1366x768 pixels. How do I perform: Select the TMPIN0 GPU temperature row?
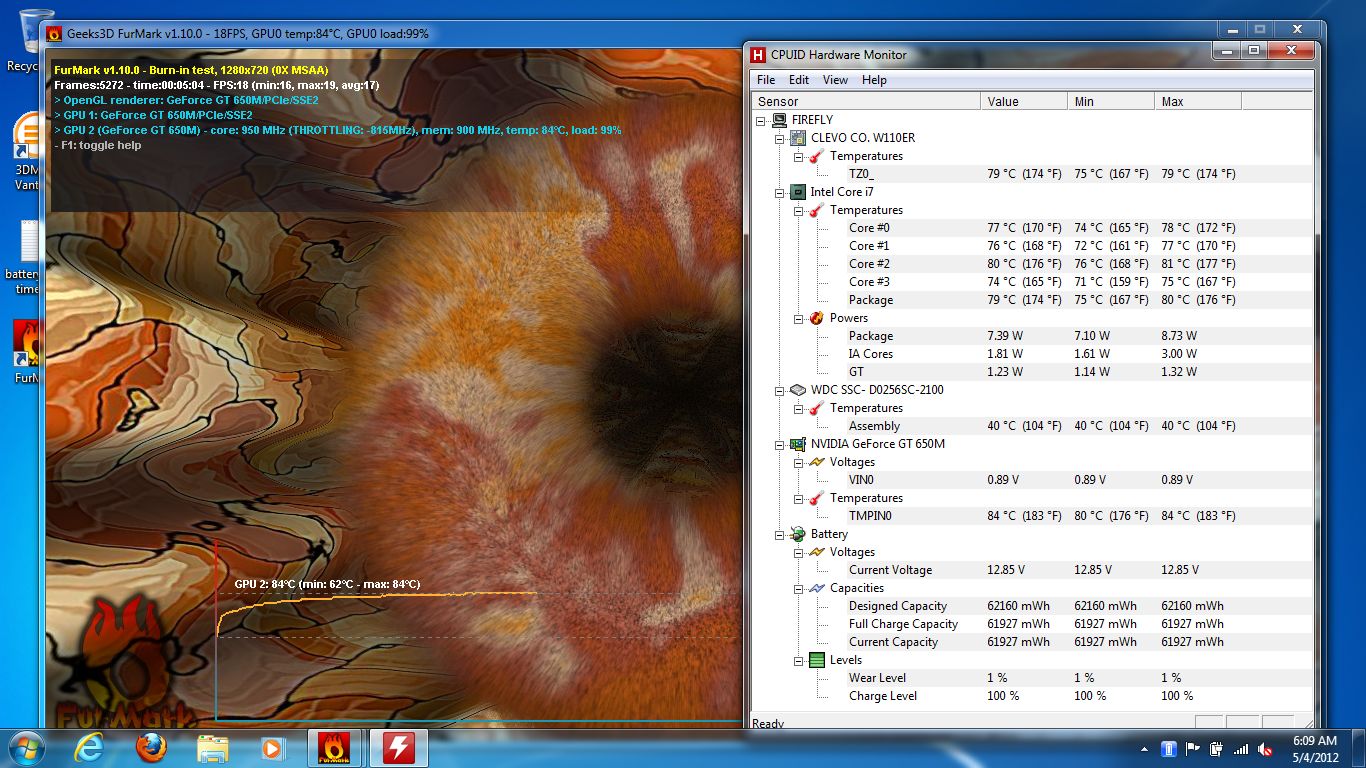tap(870, 516)
